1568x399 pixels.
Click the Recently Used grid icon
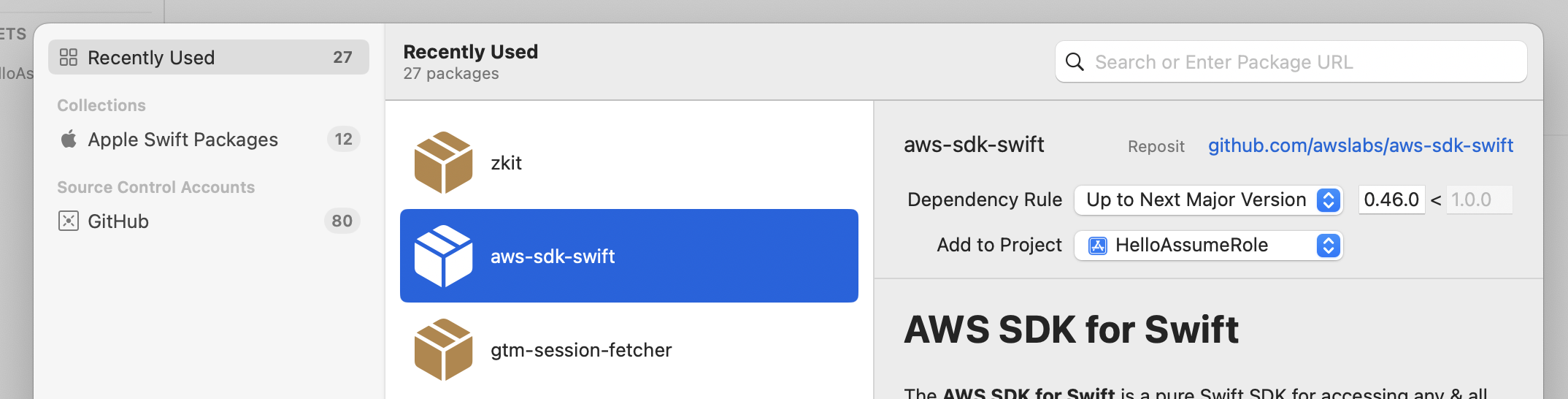point(69,57)
